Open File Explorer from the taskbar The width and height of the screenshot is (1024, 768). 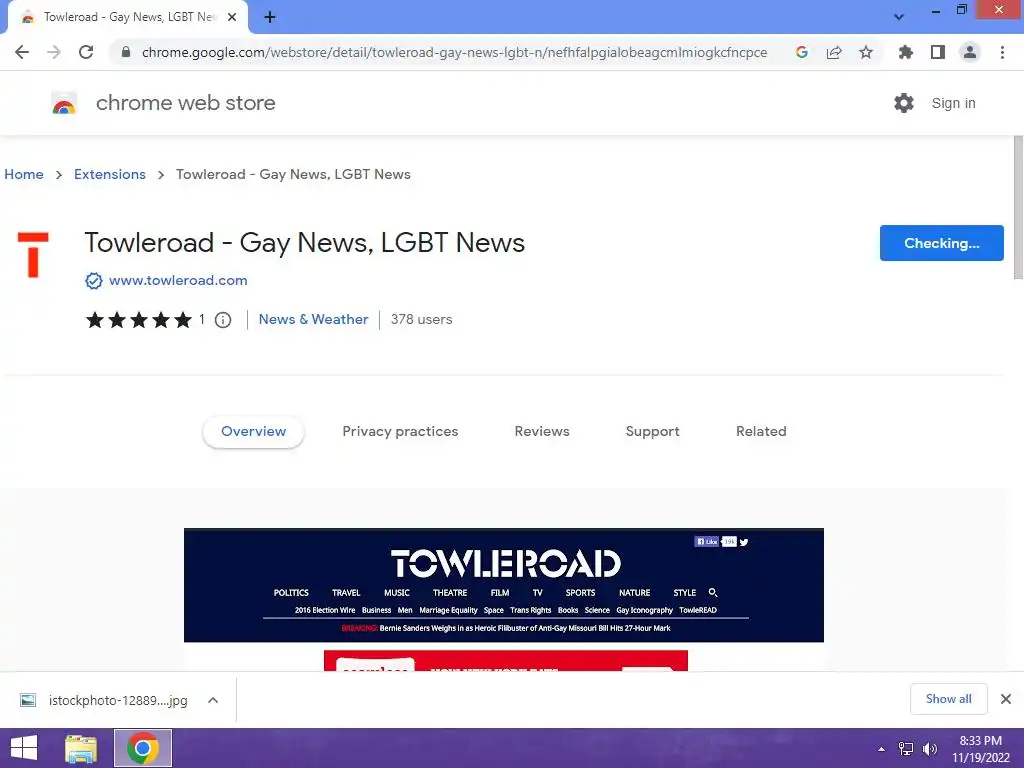coord(81,748)
